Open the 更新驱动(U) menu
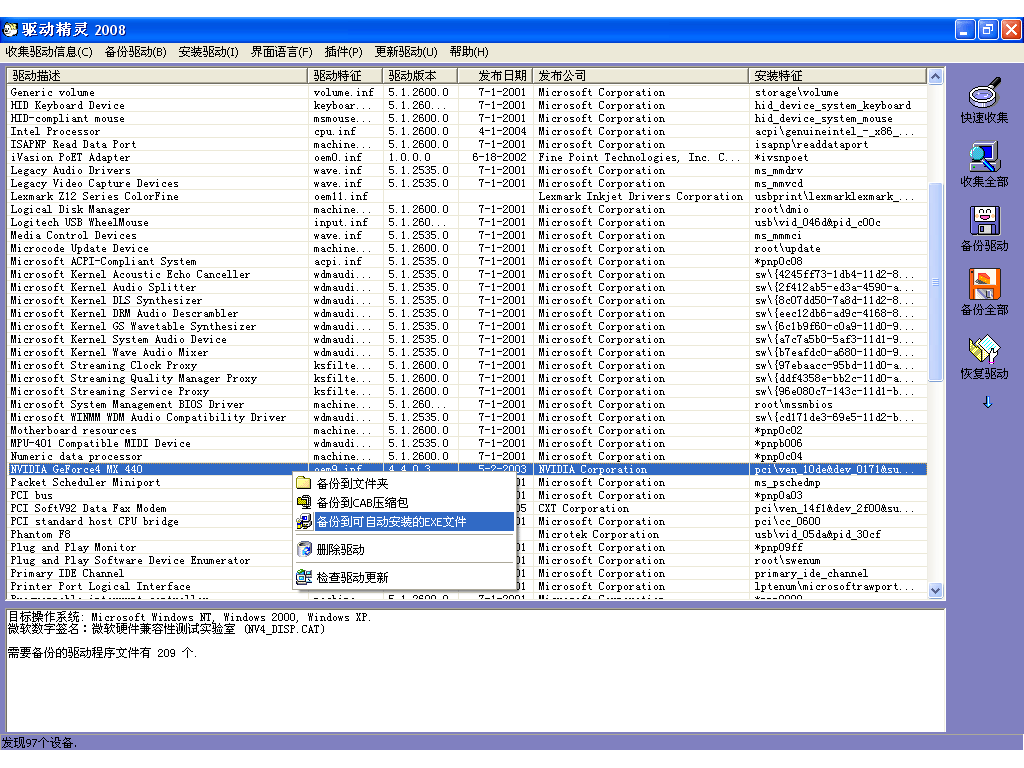 pos(406,52)
